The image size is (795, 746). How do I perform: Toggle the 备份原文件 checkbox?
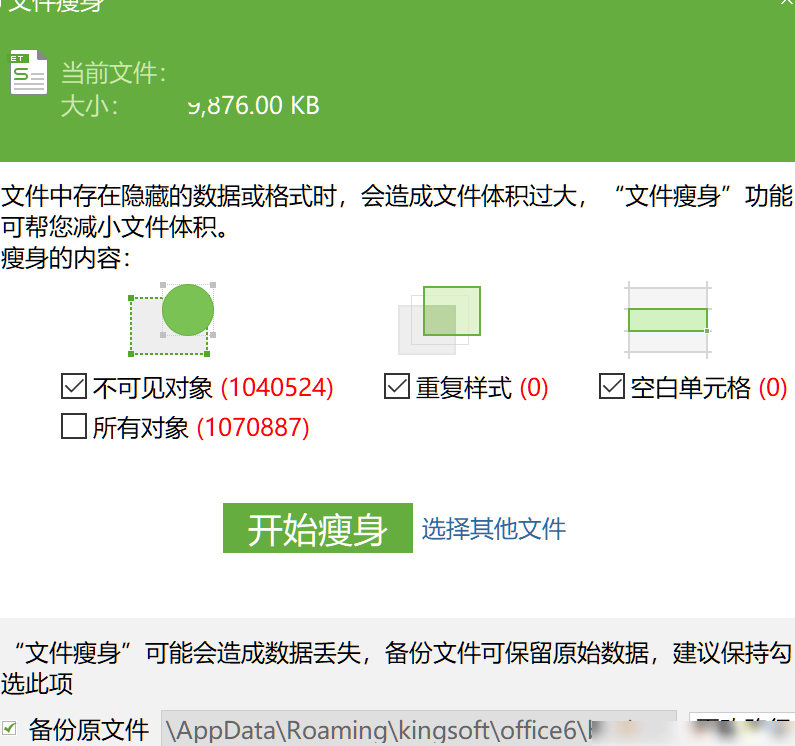pos(9,729)
